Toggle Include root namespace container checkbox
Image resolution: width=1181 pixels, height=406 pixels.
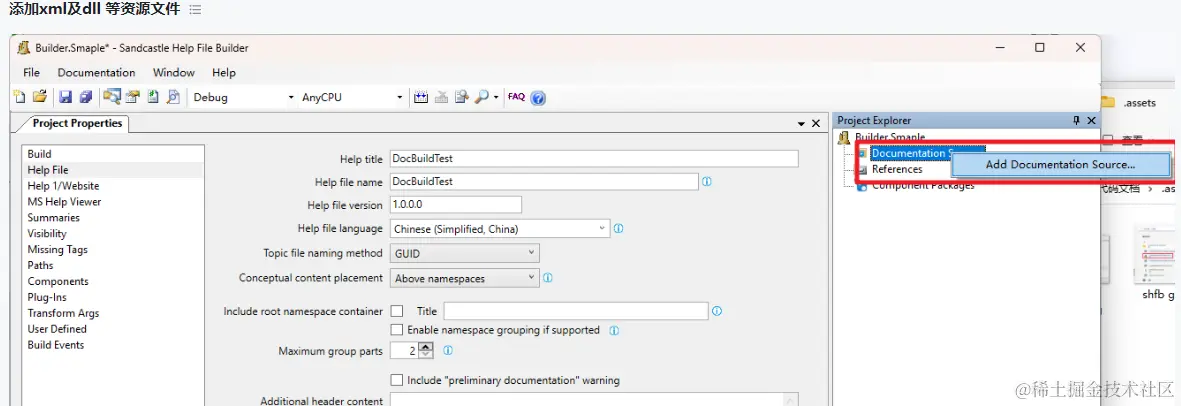[397, 311]
